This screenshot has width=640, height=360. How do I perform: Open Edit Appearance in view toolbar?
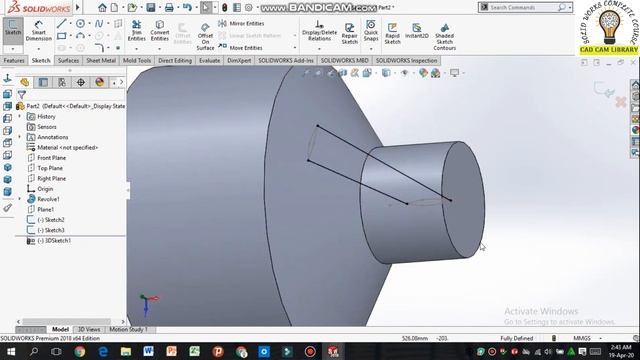coord(423,73)
